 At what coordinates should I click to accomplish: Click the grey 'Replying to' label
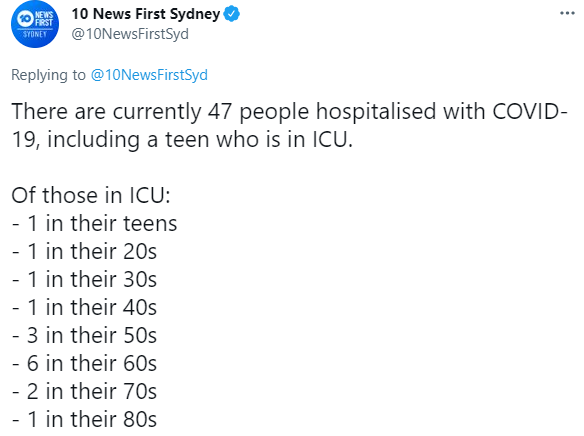click(x=48, y=75)
